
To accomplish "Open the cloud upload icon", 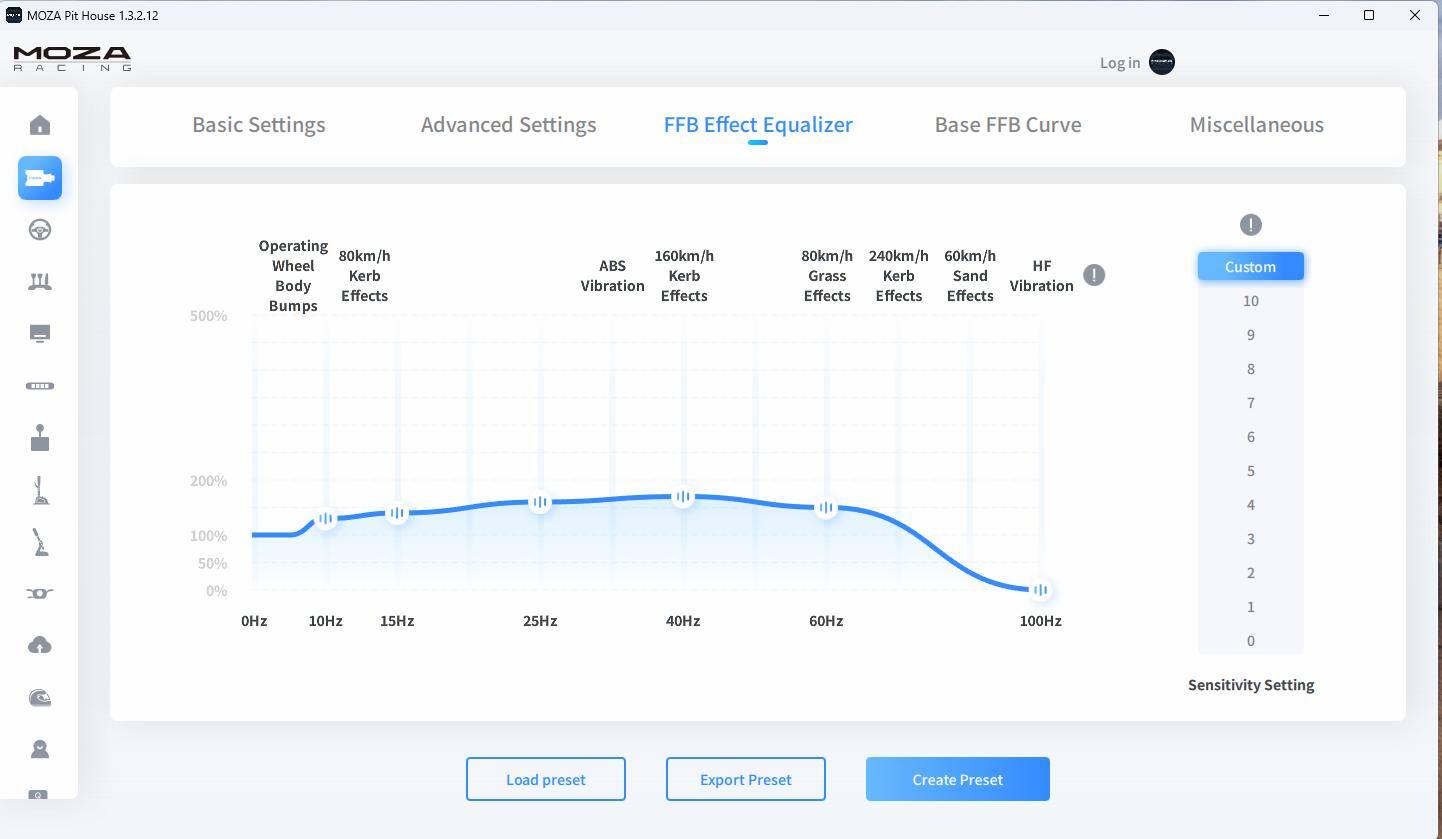I will (x=40, y=646).
